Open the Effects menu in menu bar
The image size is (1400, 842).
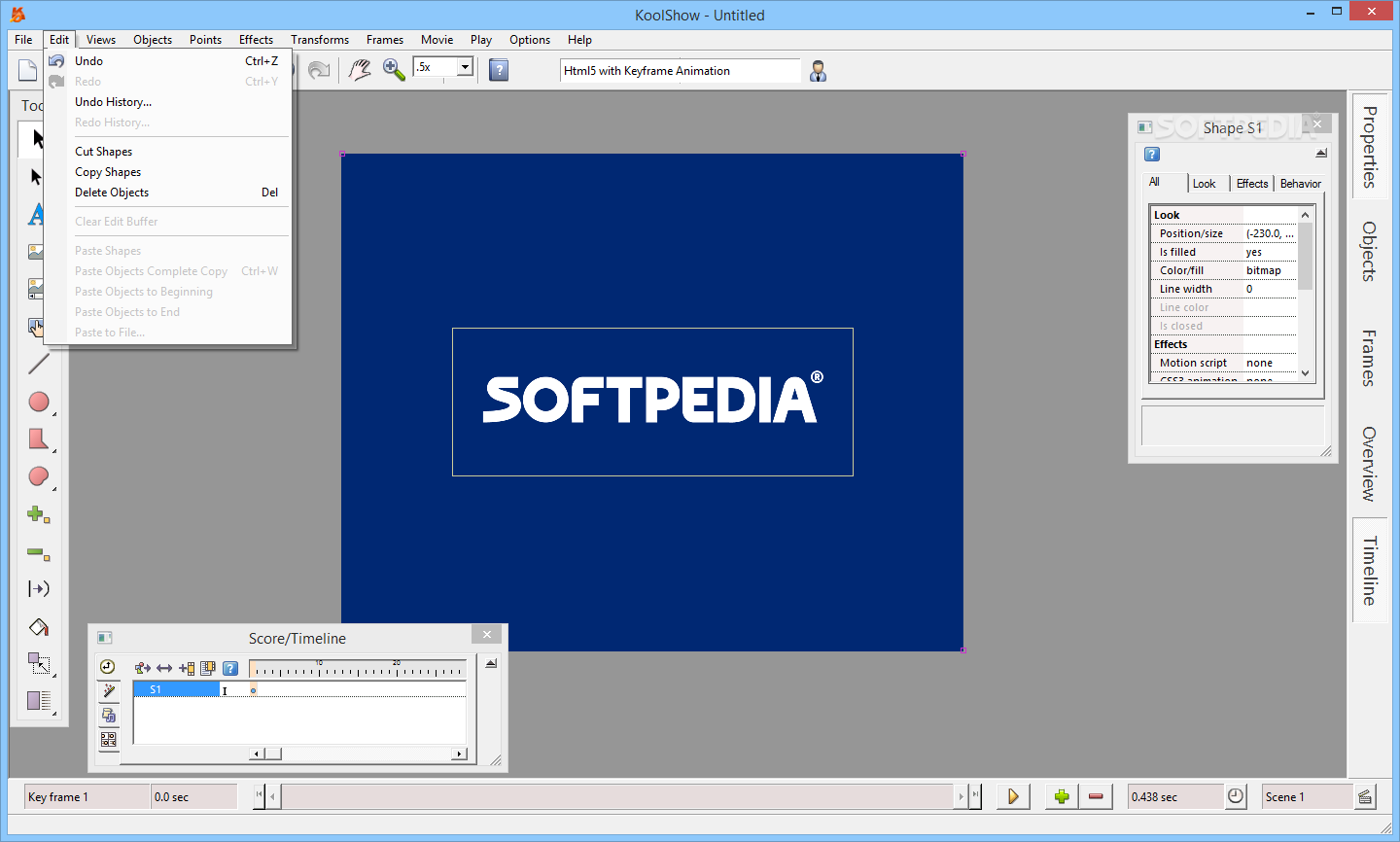coord(256,40)
